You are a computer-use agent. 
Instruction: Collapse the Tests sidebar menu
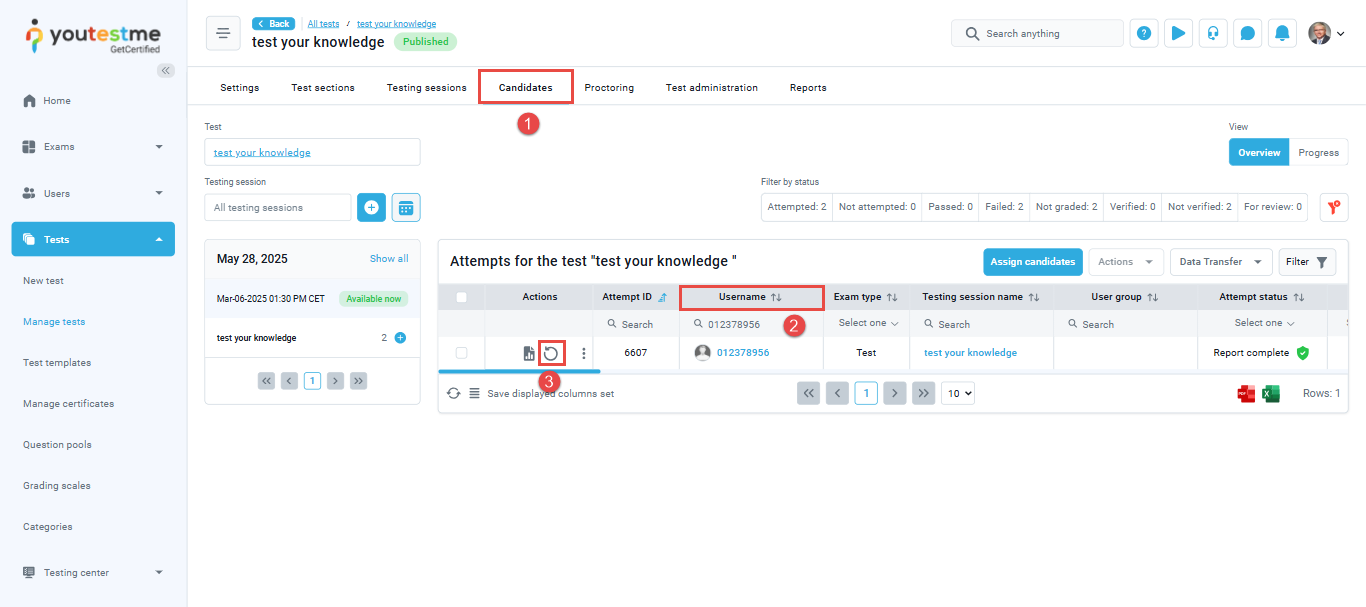(93, 239)
